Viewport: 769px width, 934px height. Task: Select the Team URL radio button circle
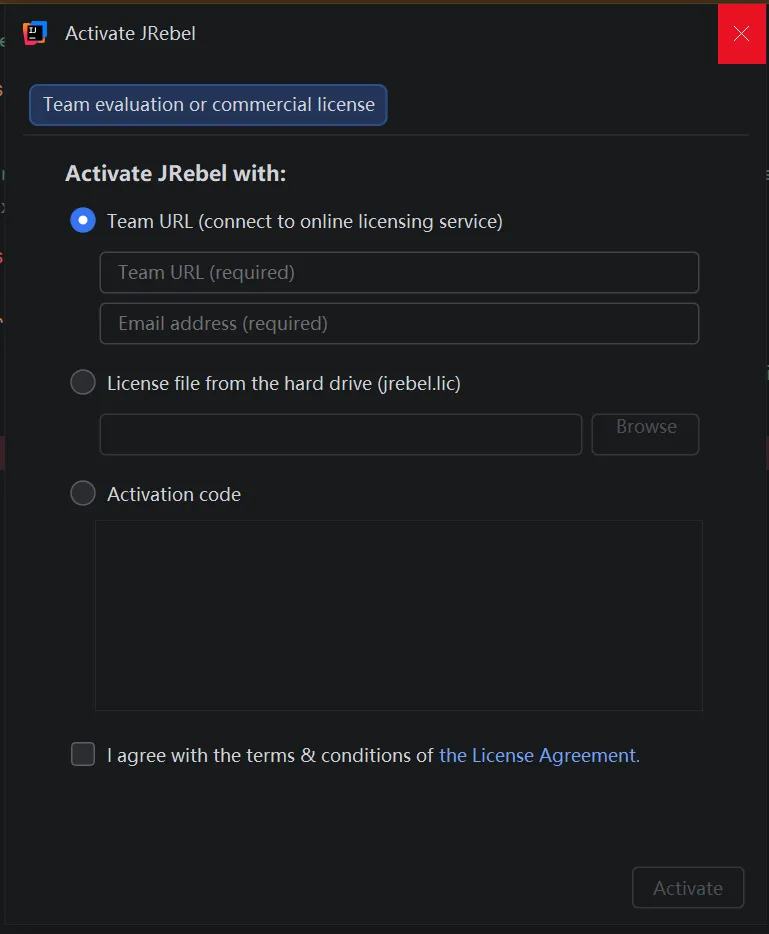click(83, 221)
